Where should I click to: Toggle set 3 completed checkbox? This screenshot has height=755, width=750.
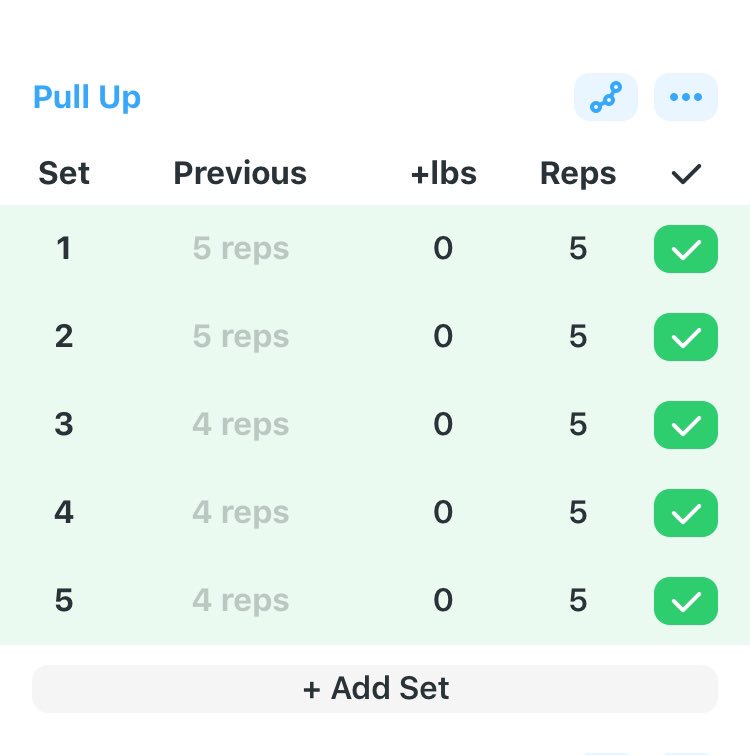pos(685,425)
